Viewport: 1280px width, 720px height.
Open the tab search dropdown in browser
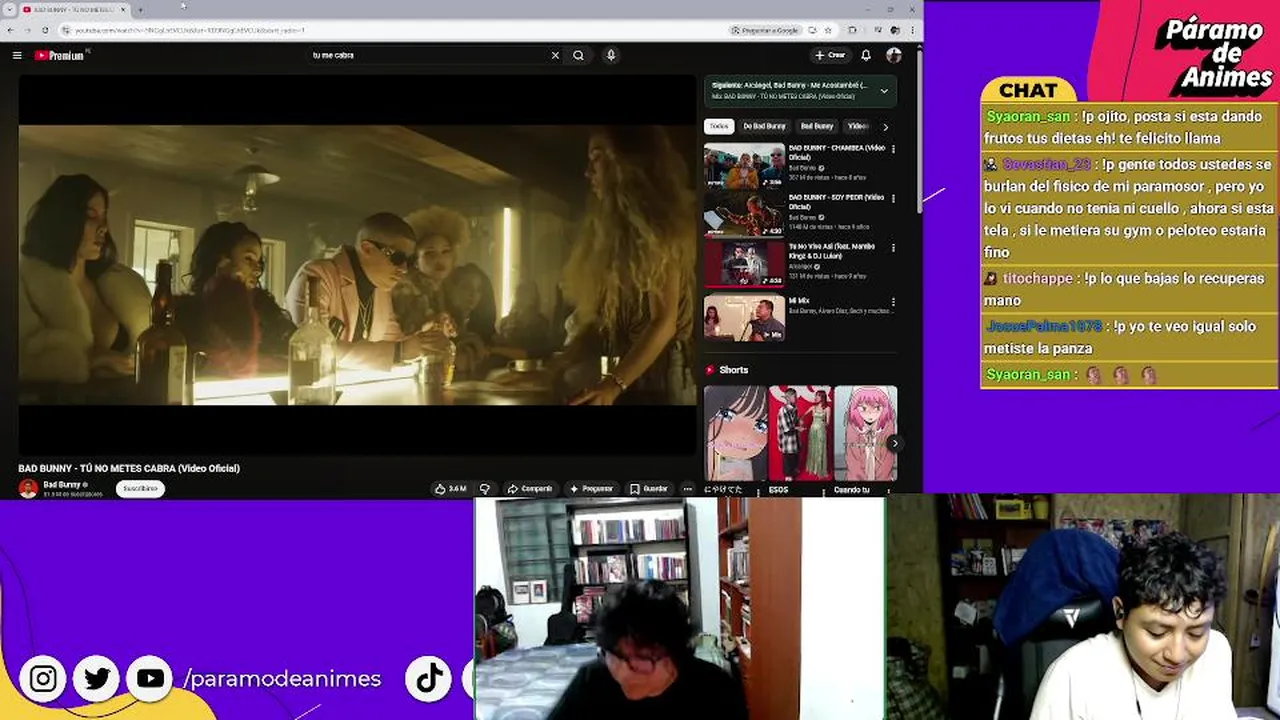click(9, 9)
